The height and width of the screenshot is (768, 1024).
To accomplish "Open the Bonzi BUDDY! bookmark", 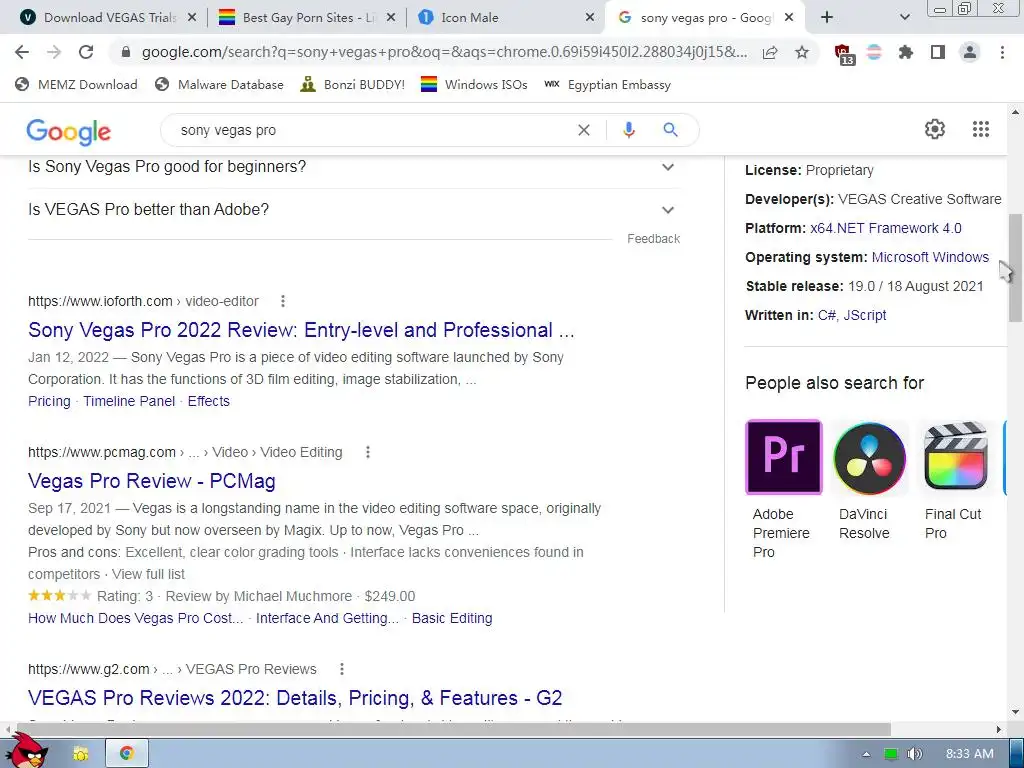I will (x=353, y=84).
